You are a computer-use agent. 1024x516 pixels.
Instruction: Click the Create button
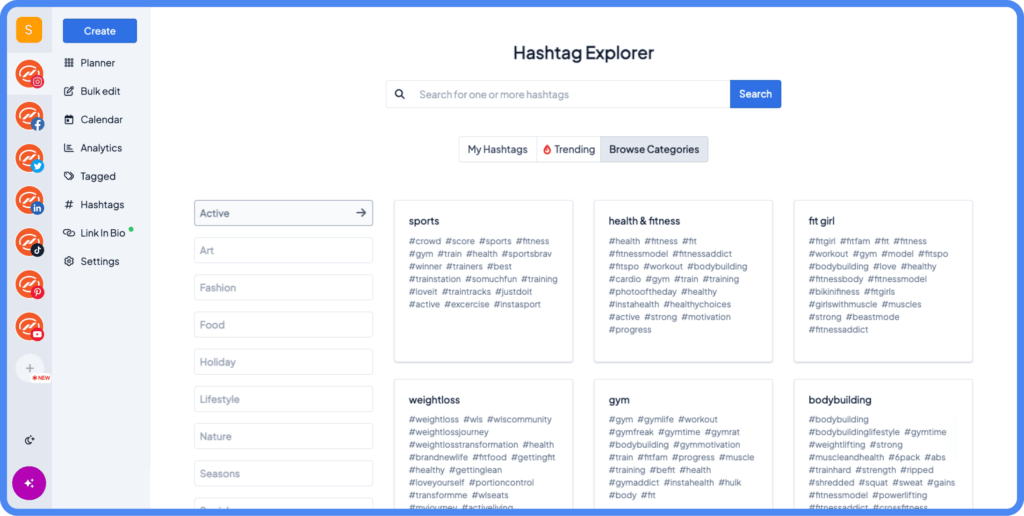100,31
